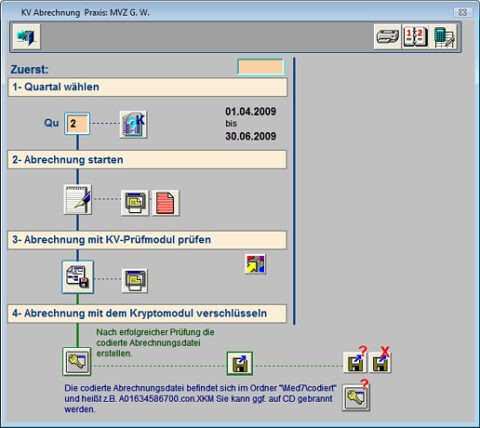The height and width of the screenshot is (428, 480).
Task: Click the print preview icon beside the notepad
Action: pyautogui.click(x=135, y=203)
